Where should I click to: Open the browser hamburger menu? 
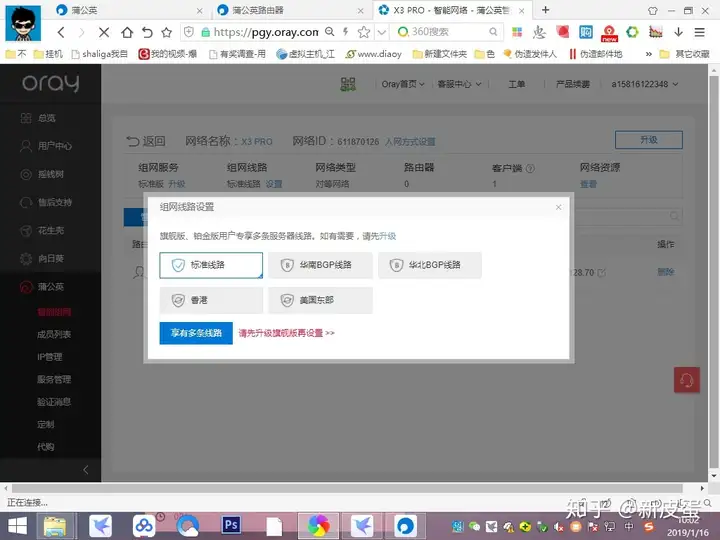click(699, 32)
